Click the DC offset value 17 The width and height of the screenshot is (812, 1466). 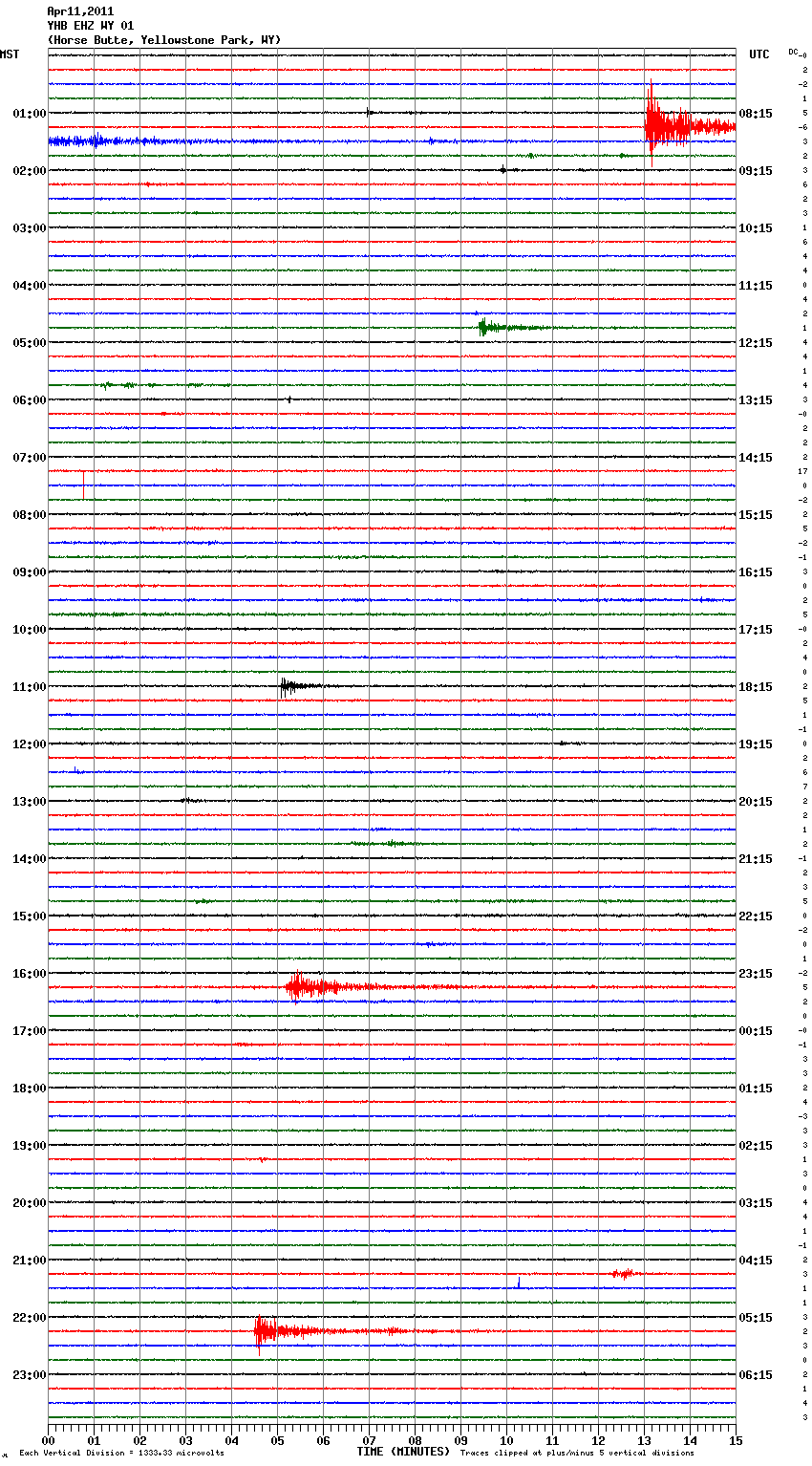click(803, 471)
